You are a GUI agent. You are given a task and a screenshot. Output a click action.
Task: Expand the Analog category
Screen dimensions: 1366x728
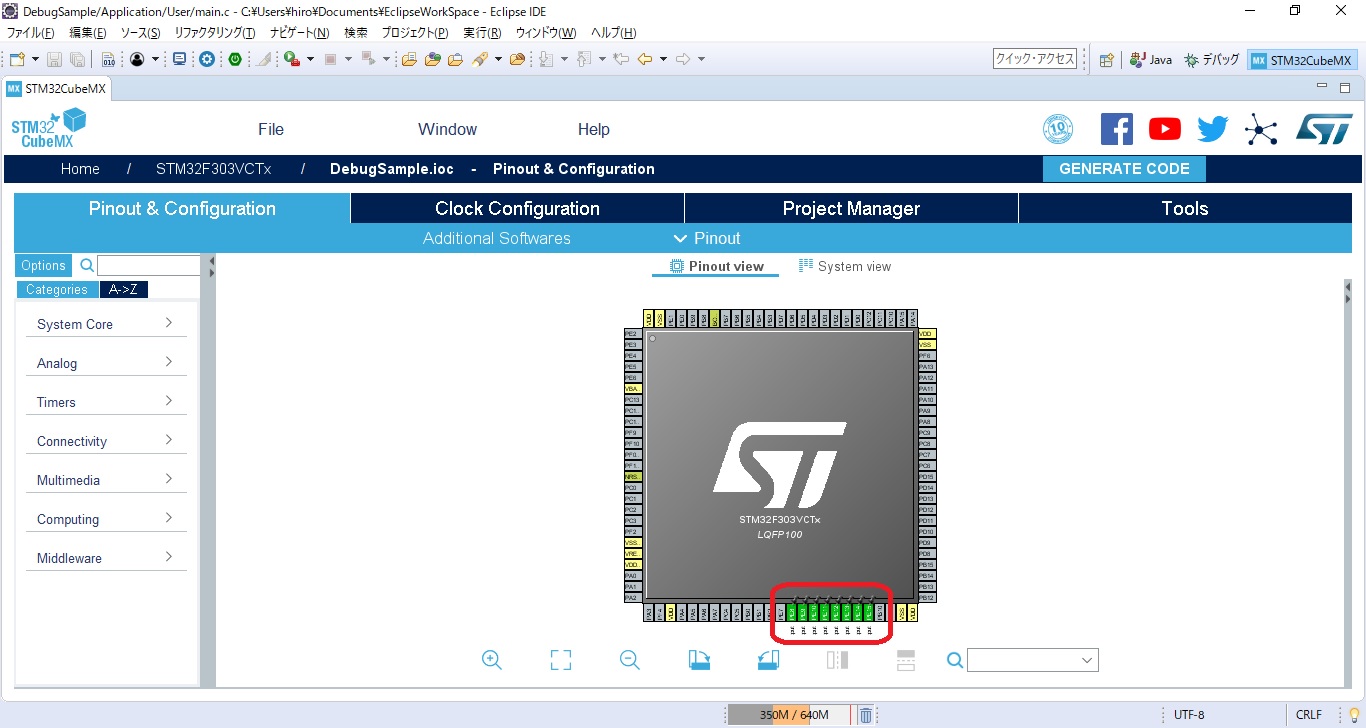click(x=105, y=363)
